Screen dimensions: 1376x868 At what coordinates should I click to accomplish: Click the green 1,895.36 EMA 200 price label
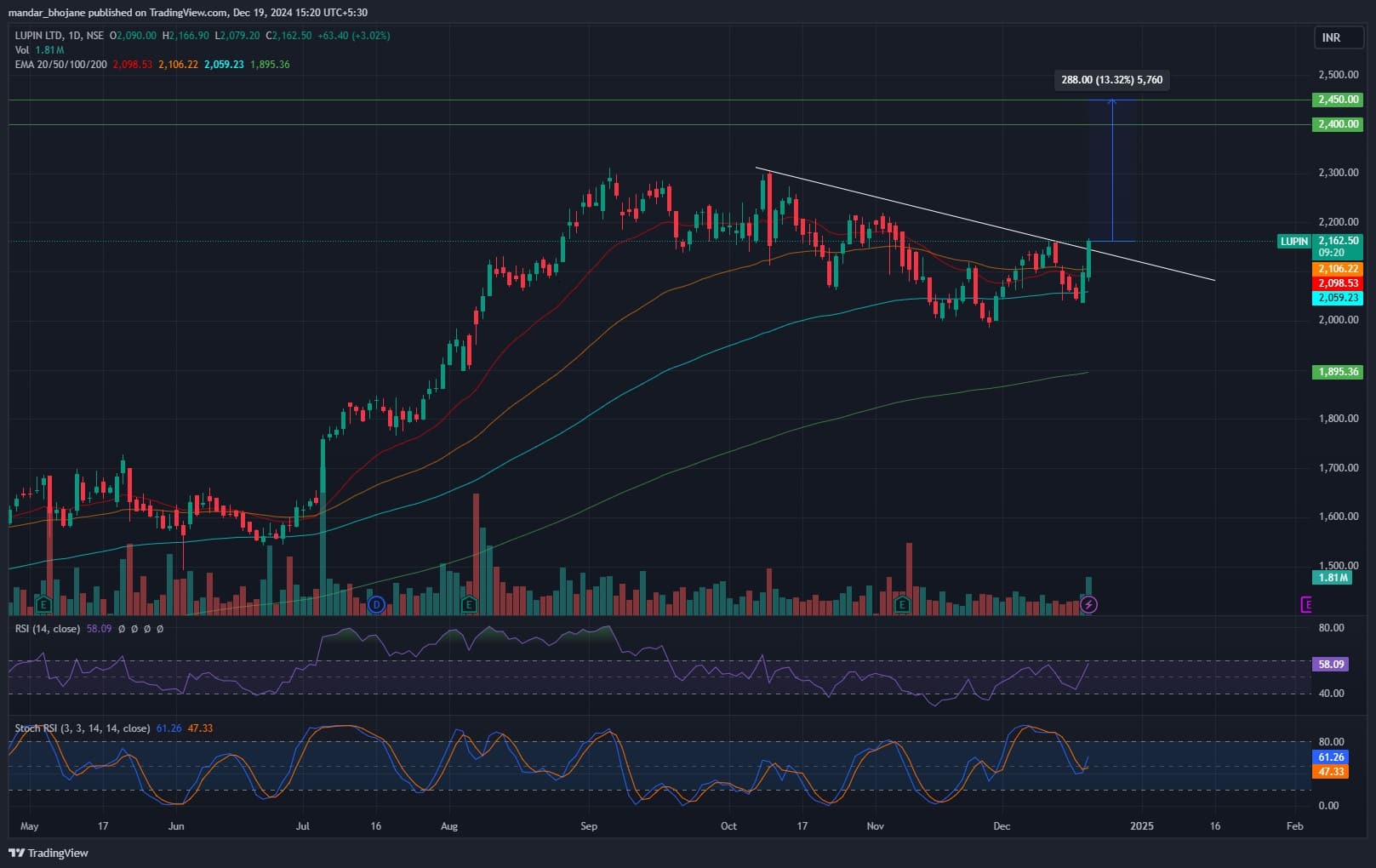1338,372
